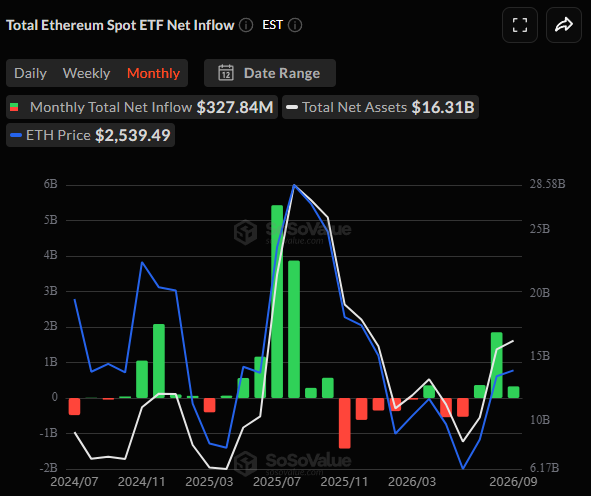Click the $327.84M inflow value
This screenshot has height=496, width=591.
235,107
